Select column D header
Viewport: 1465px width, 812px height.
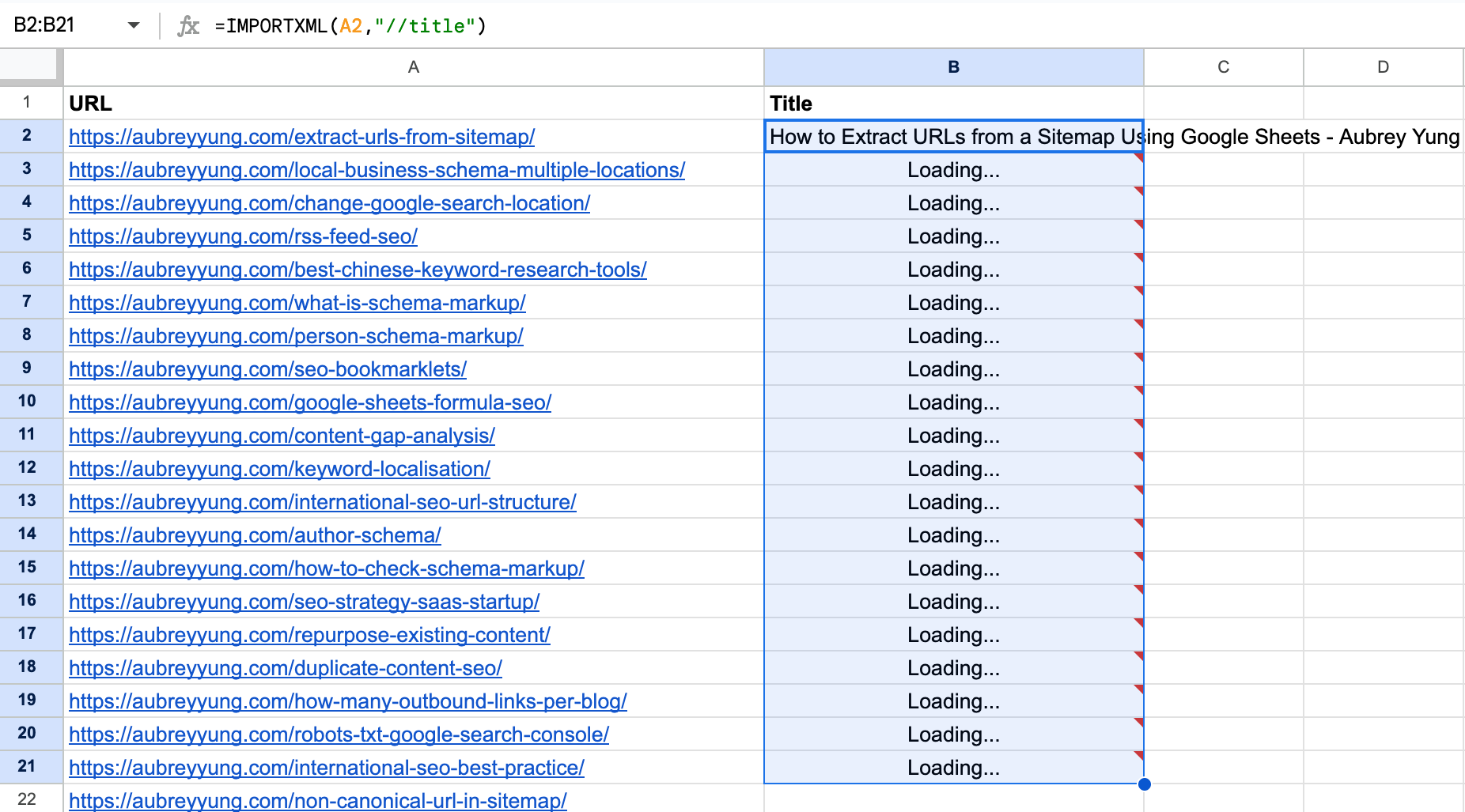point(1384,67)
